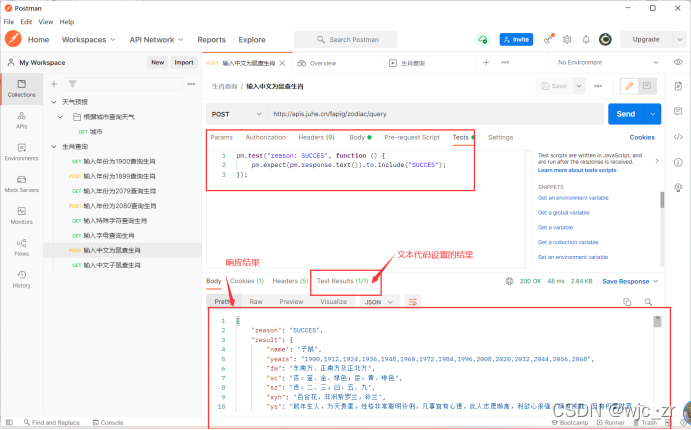This screenshot has height=430, width=691.
Task: Copy the response body with copy icon
Action: click(627, 302)
